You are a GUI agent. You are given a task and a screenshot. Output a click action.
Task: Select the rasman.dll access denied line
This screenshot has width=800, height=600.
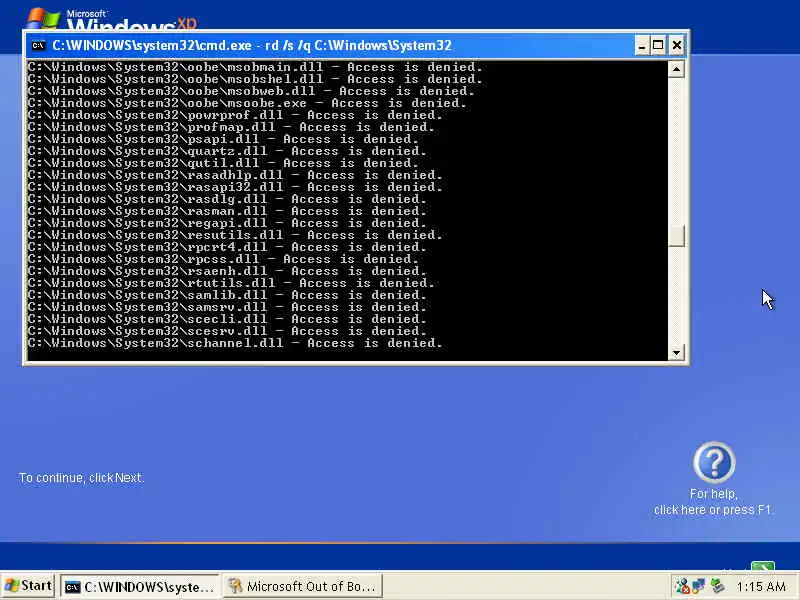227,211
